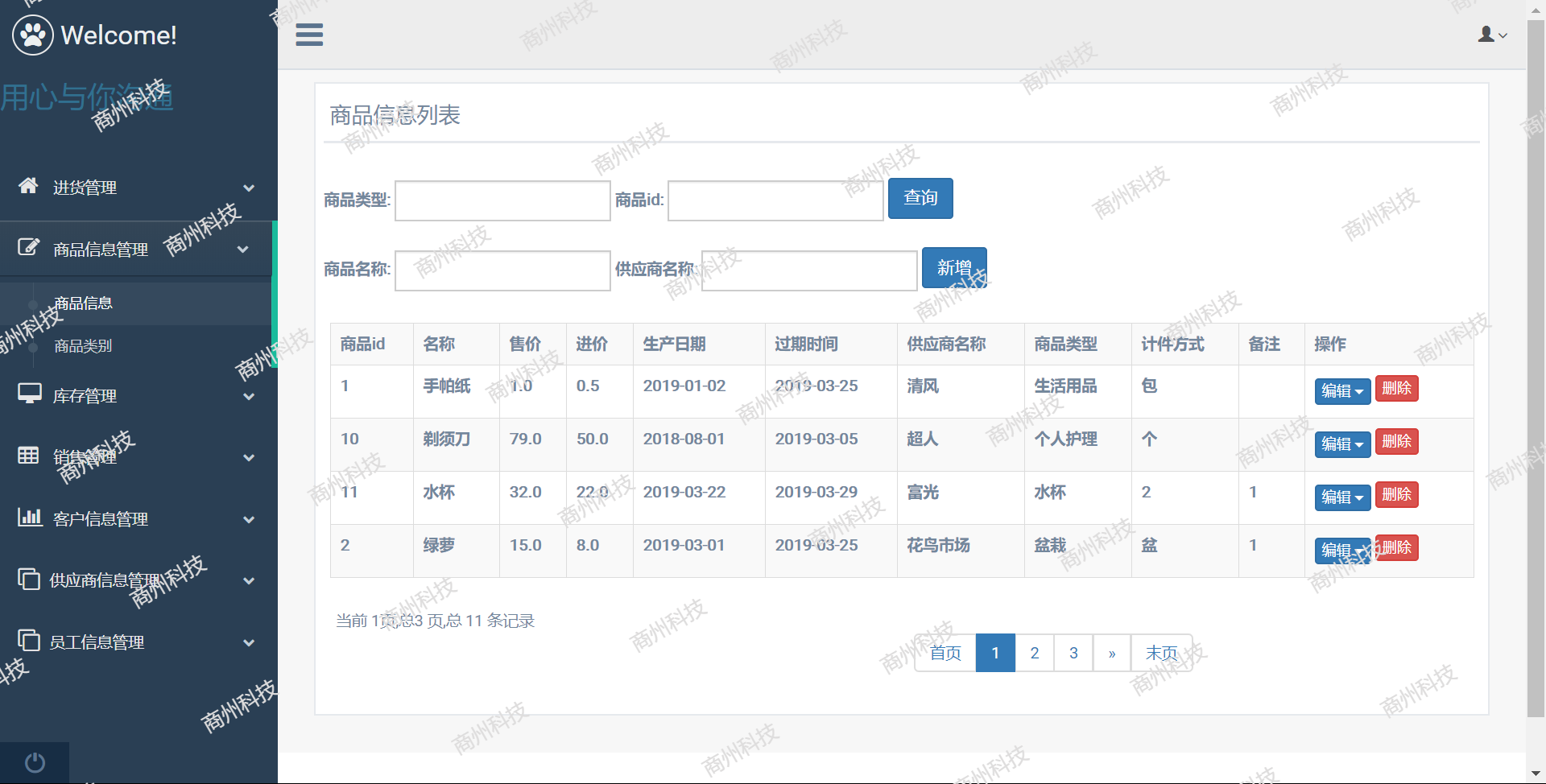Image resolution: width=1546 pixels, height=784 pixels.
Task: Open 库存管理 menu
Action: pos(137,396)
